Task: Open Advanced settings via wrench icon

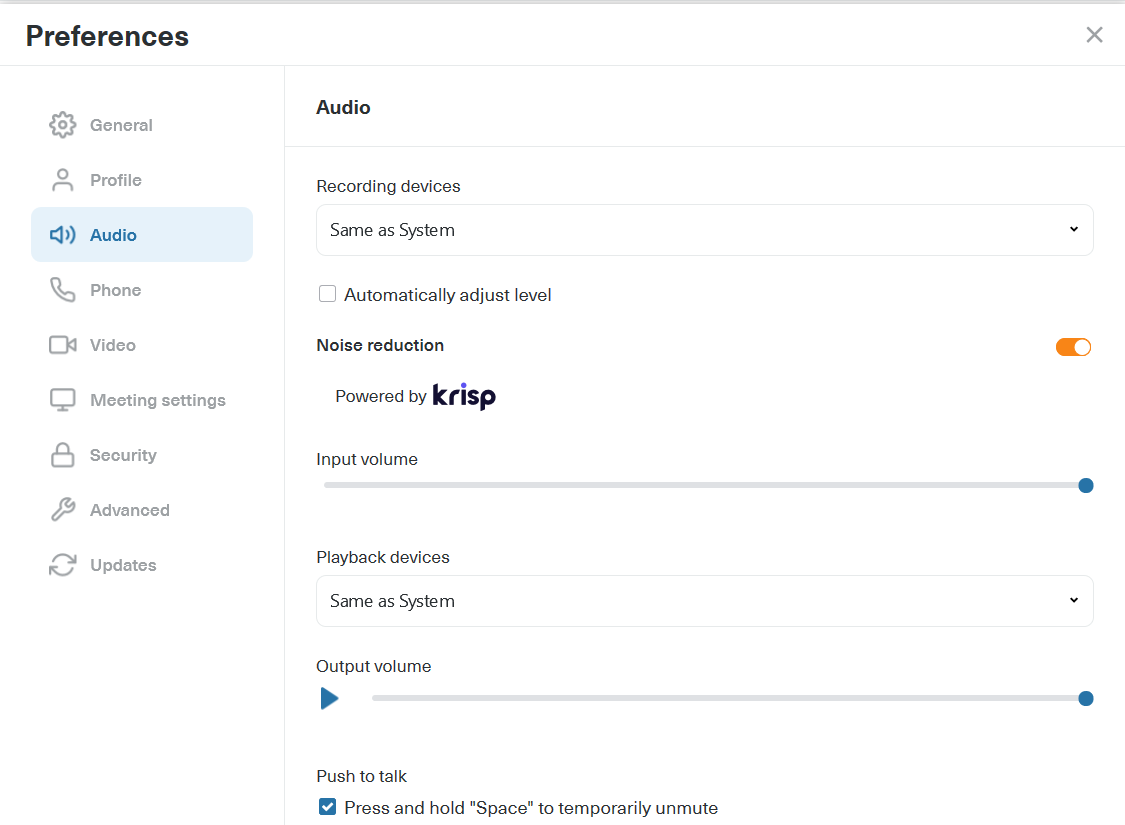Action: click(x=62, y=509)
